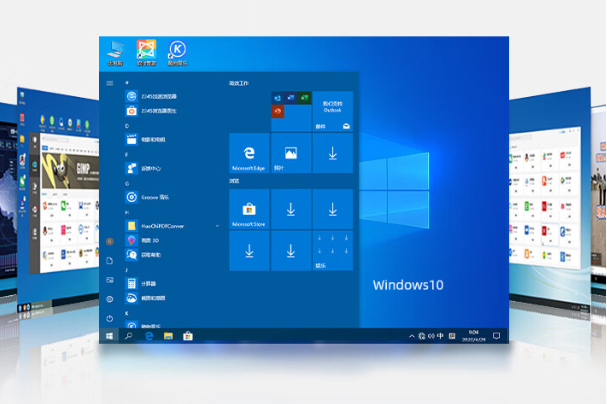Open Settings gear in Start sidebar

tap(109, 299)
